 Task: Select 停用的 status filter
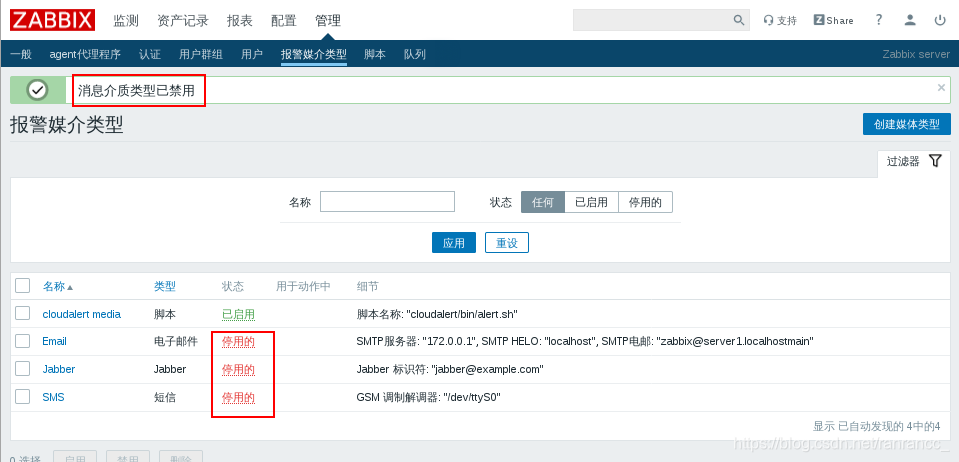tap(645, 202)
